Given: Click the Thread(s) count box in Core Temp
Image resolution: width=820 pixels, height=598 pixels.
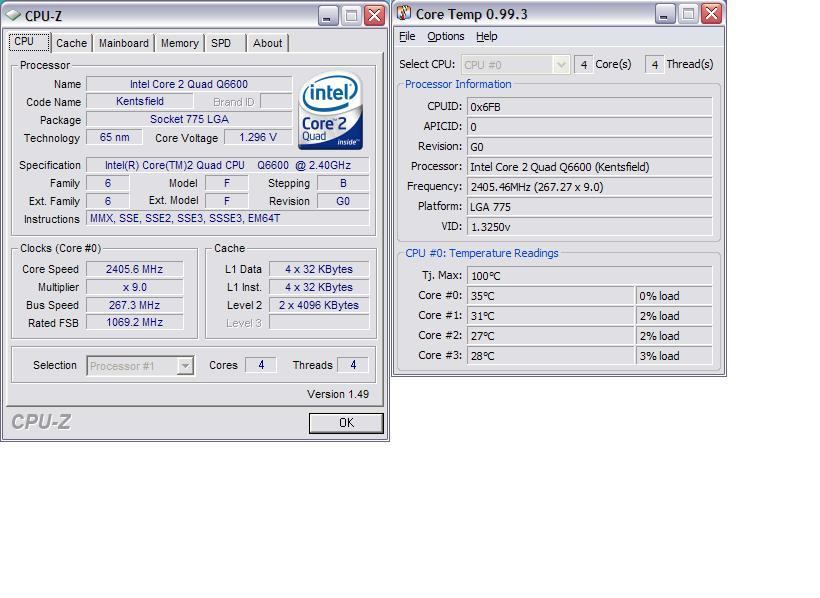Looking at the screenshot, I should [655, 65].
